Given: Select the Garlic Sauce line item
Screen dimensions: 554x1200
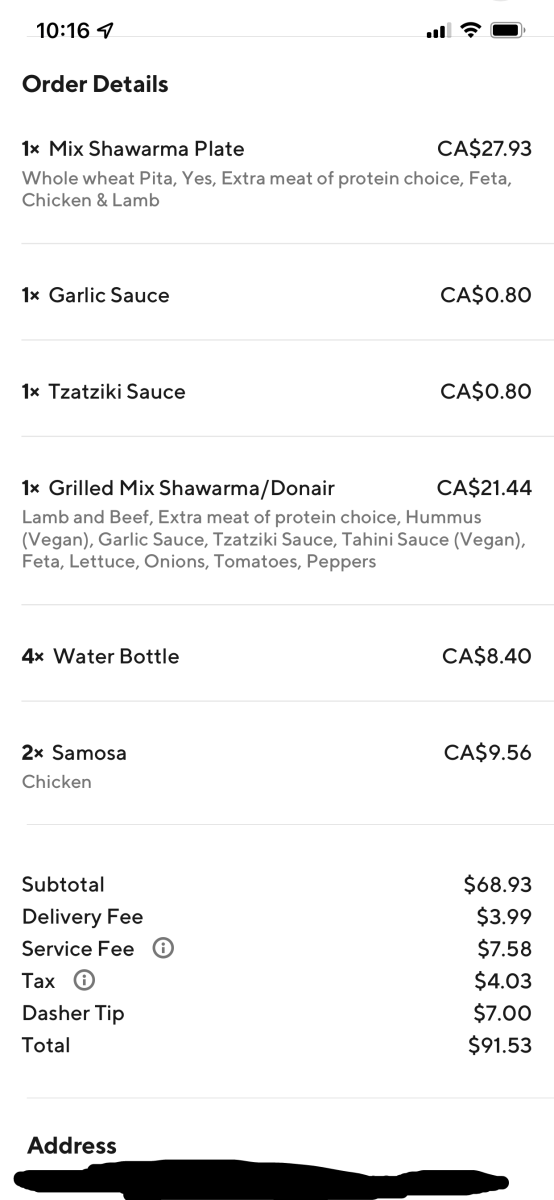Looking at the screenshot, I should (x=277, y=295).
